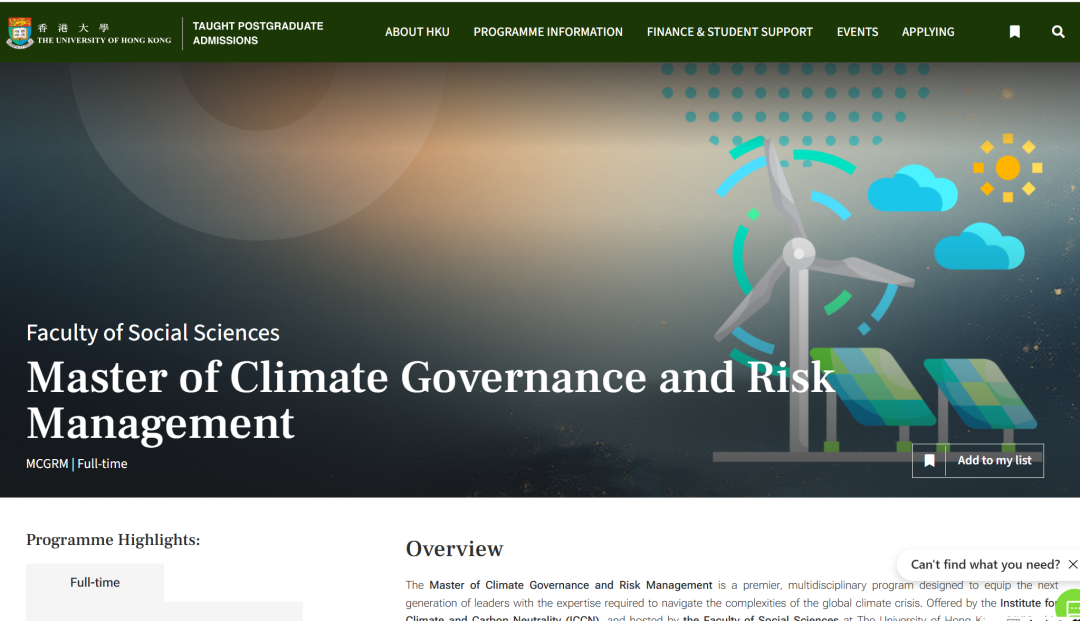Open the About HKU menu
The image size is (1080, 621).
[417, 32]
